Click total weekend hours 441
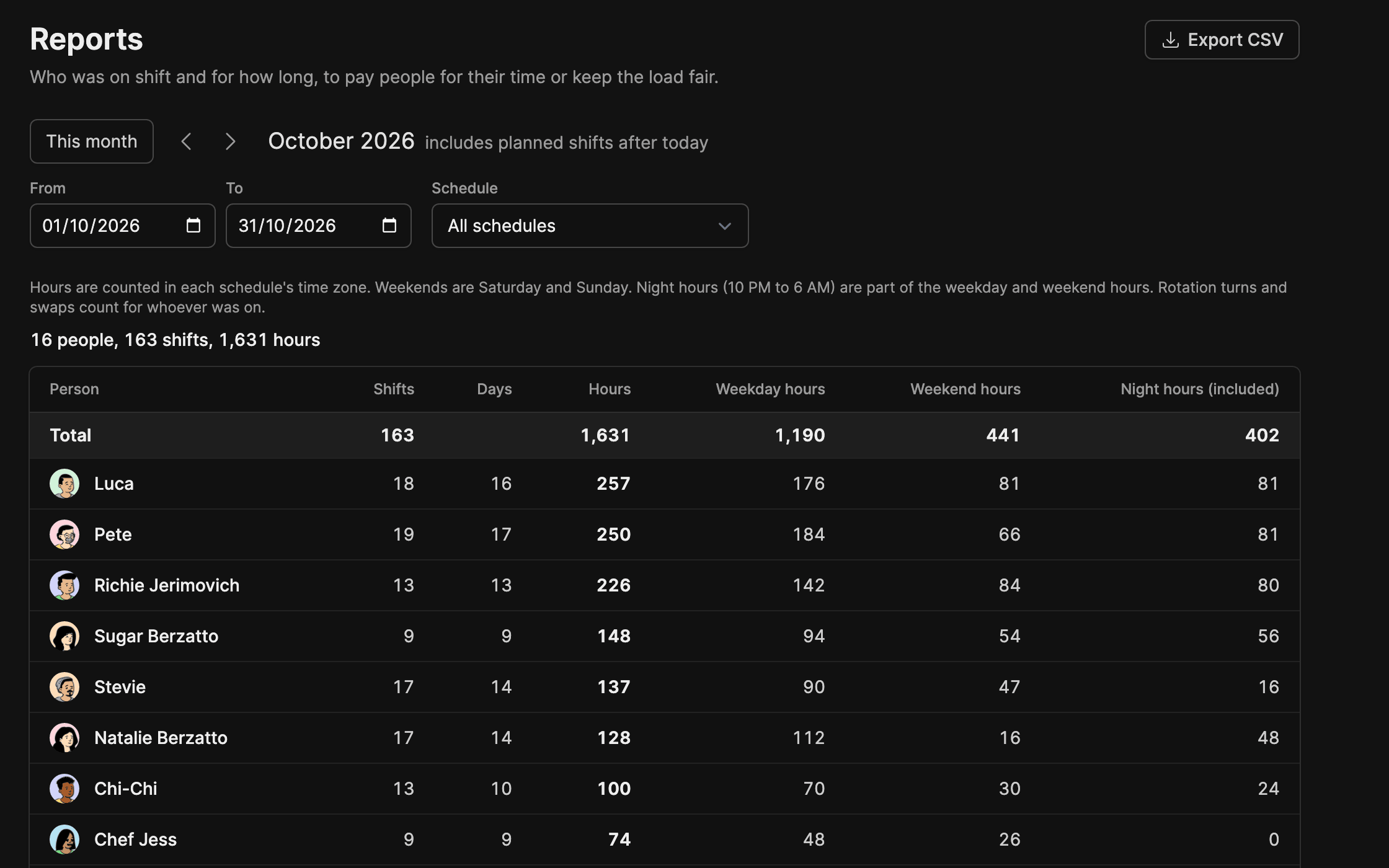 (x=1003, y=435)
